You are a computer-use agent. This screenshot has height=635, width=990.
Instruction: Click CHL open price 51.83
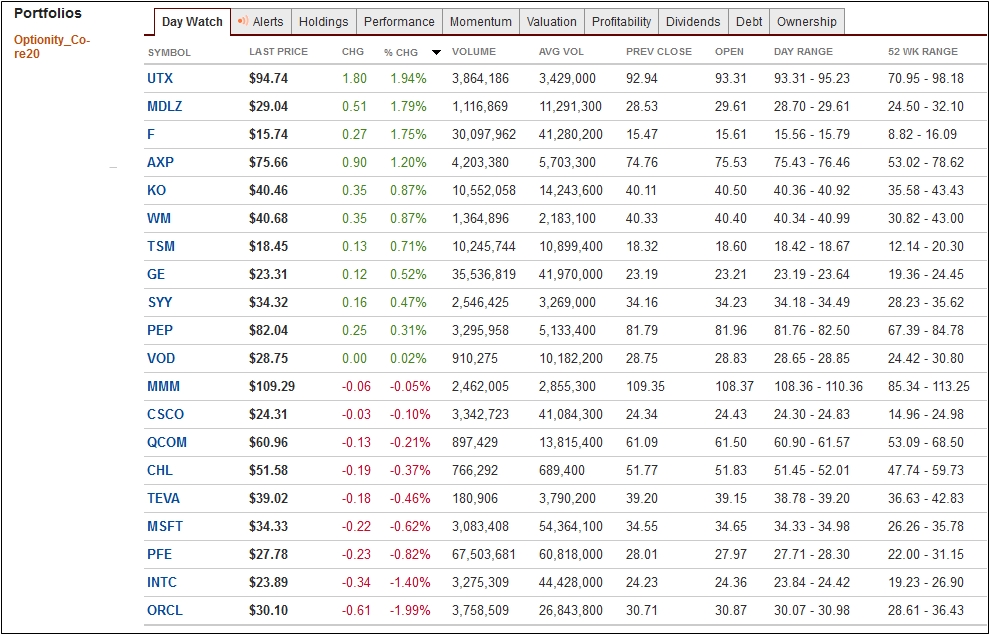731,470
